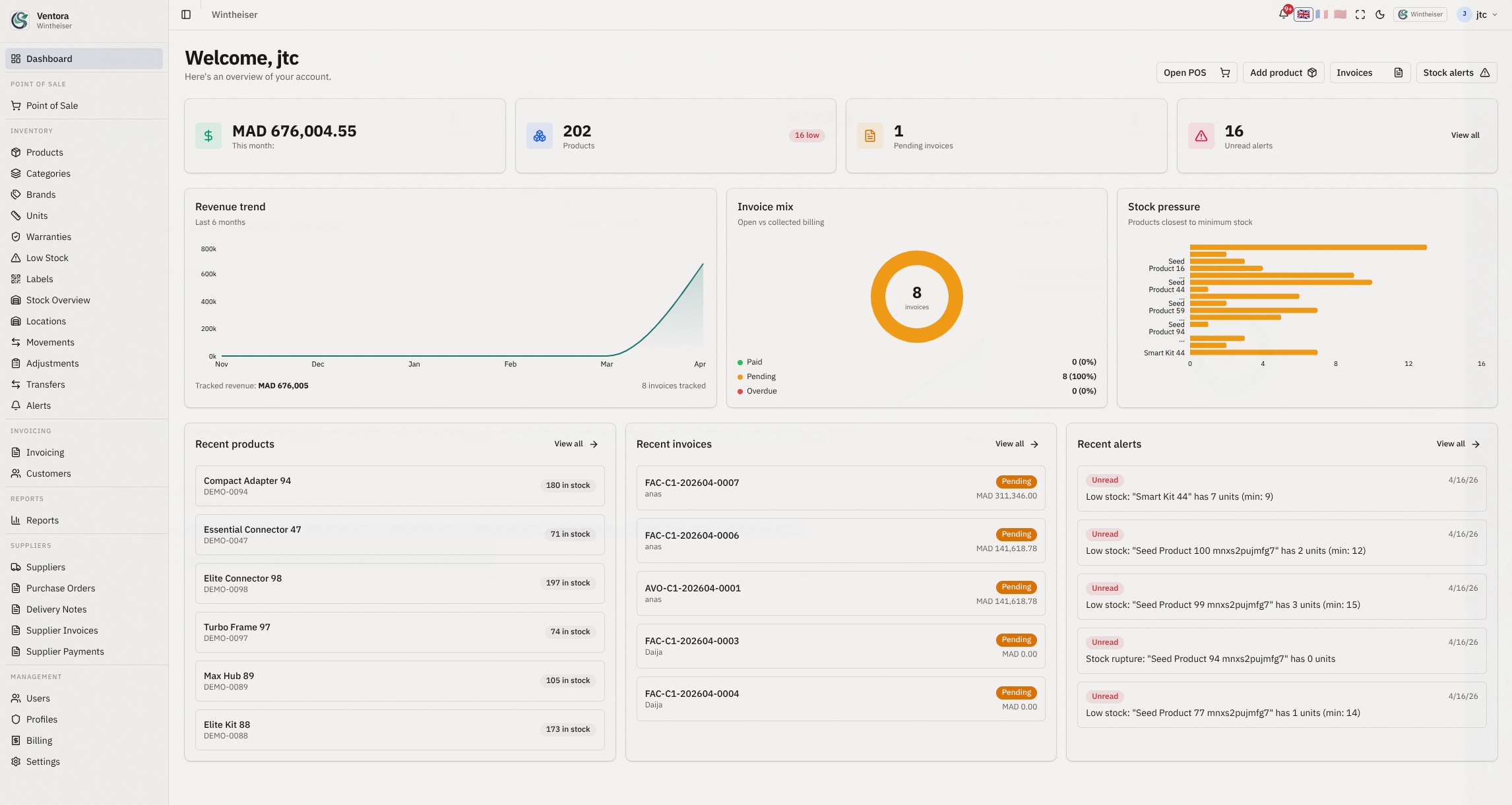Viewport: 1512px width, 805px height.
Task: Open Settings from the sidebar
Action: (44, 761)
